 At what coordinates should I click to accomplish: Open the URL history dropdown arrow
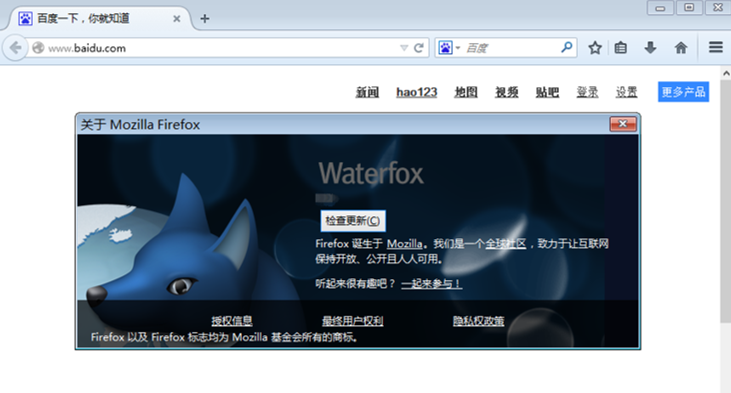pos(404,48)
